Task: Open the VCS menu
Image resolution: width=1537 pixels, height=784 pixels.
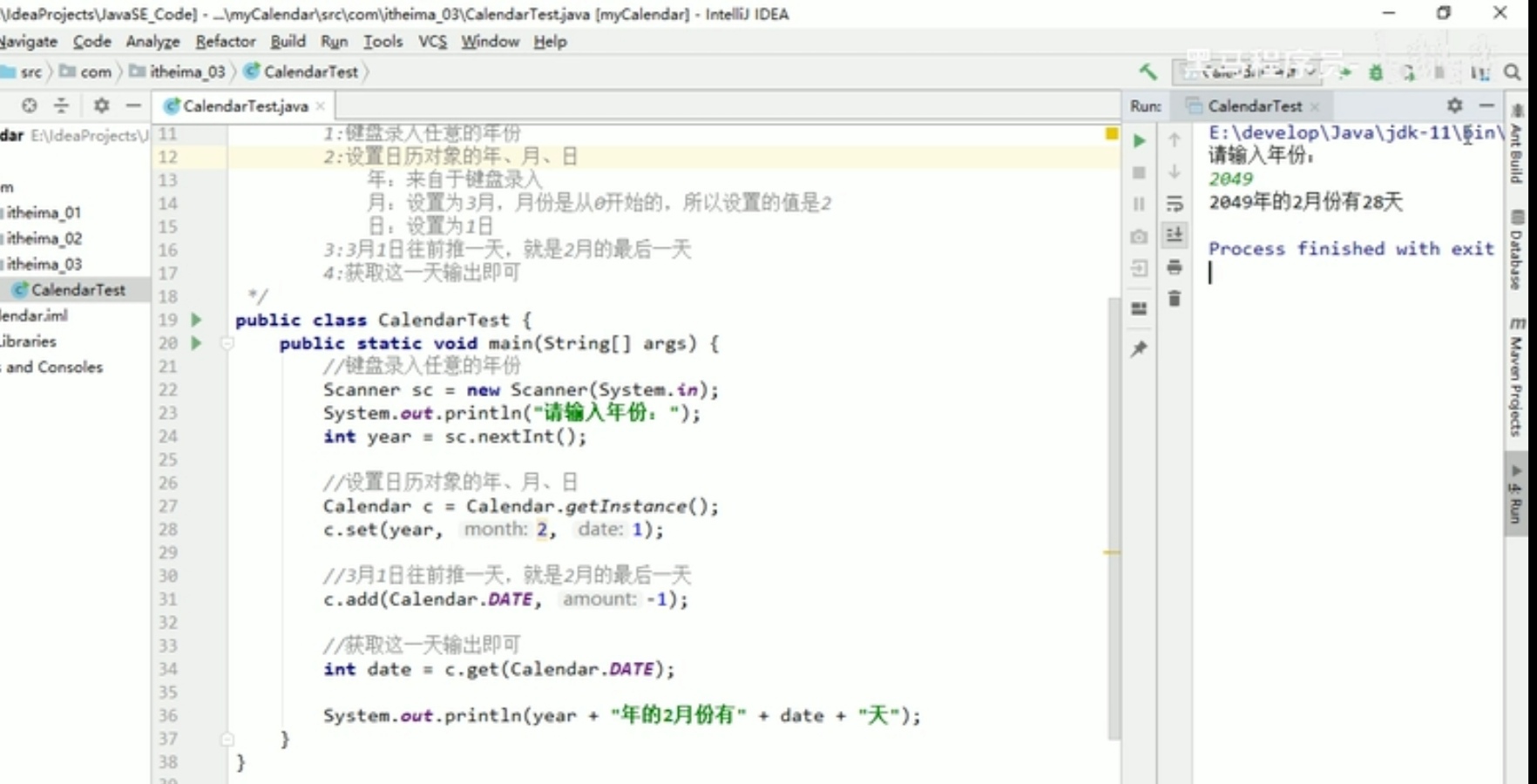Action: (432, 41)
